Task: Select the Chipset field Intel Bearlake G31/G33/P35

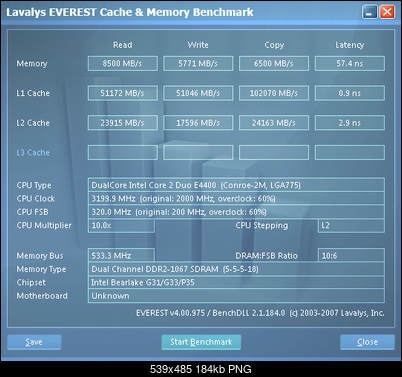Action: (x=236, y=282)
